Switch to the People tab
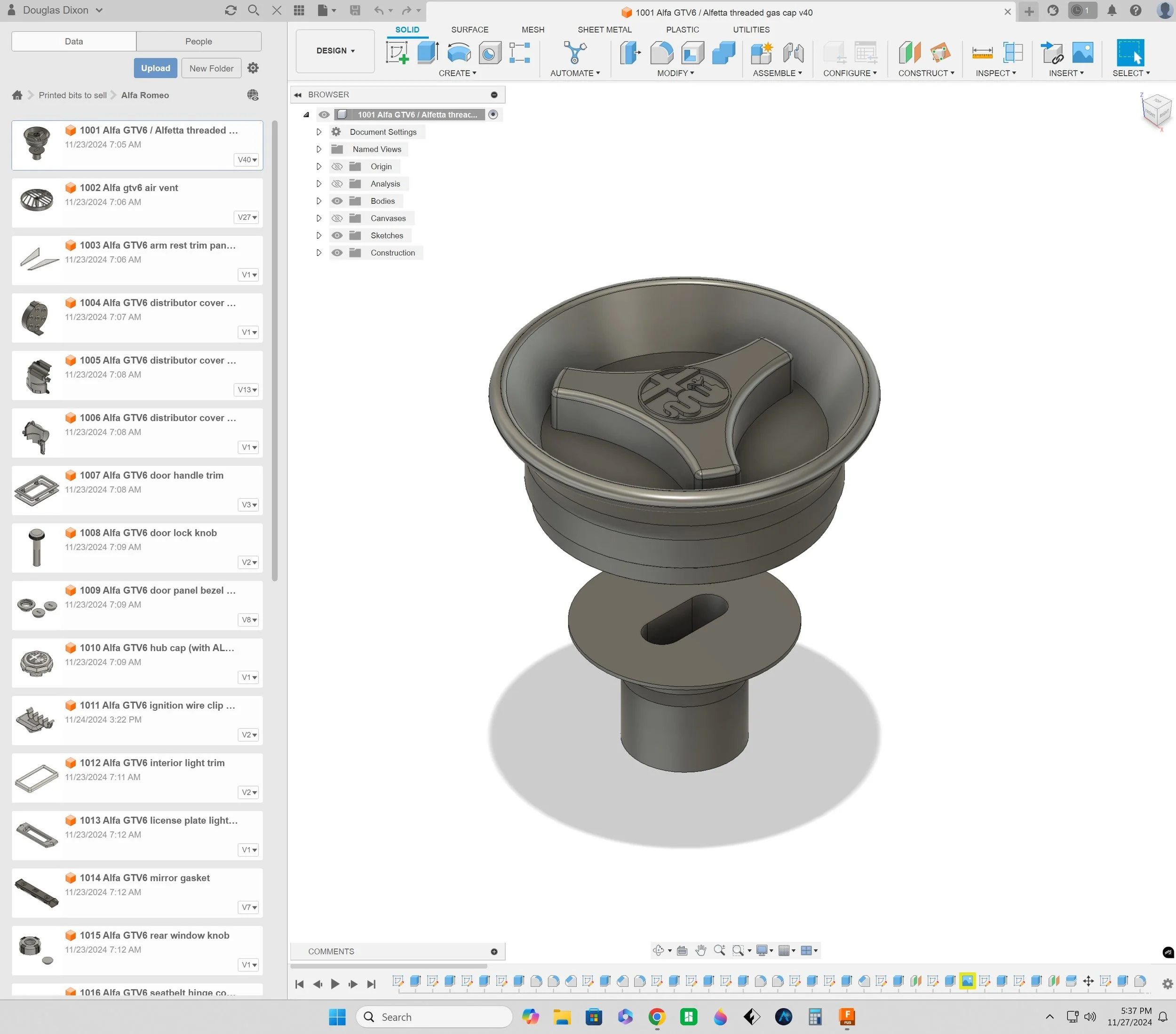Screen dimensions: 1176x1034 (199, 41)
